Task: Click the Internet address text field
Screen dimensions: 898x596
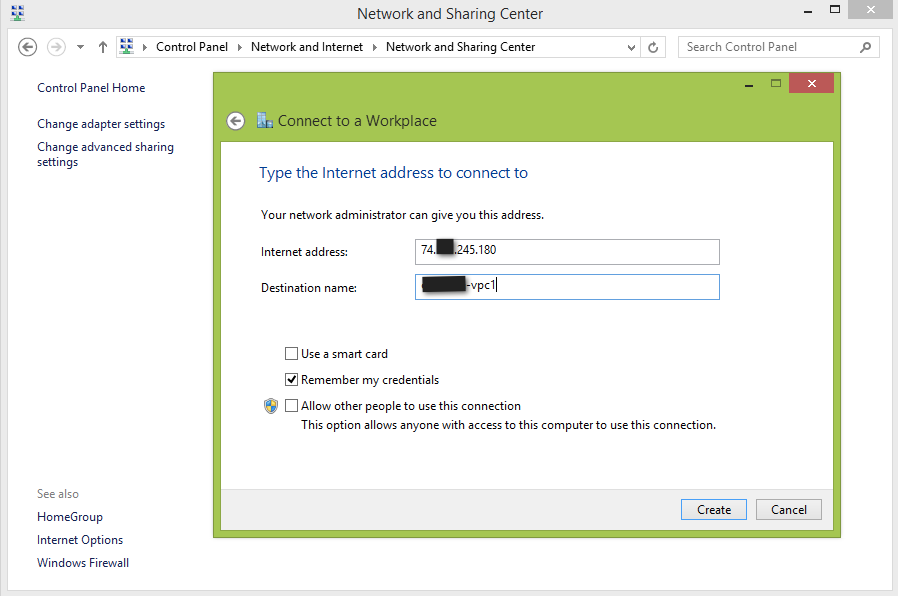Action: coord(567,251)
